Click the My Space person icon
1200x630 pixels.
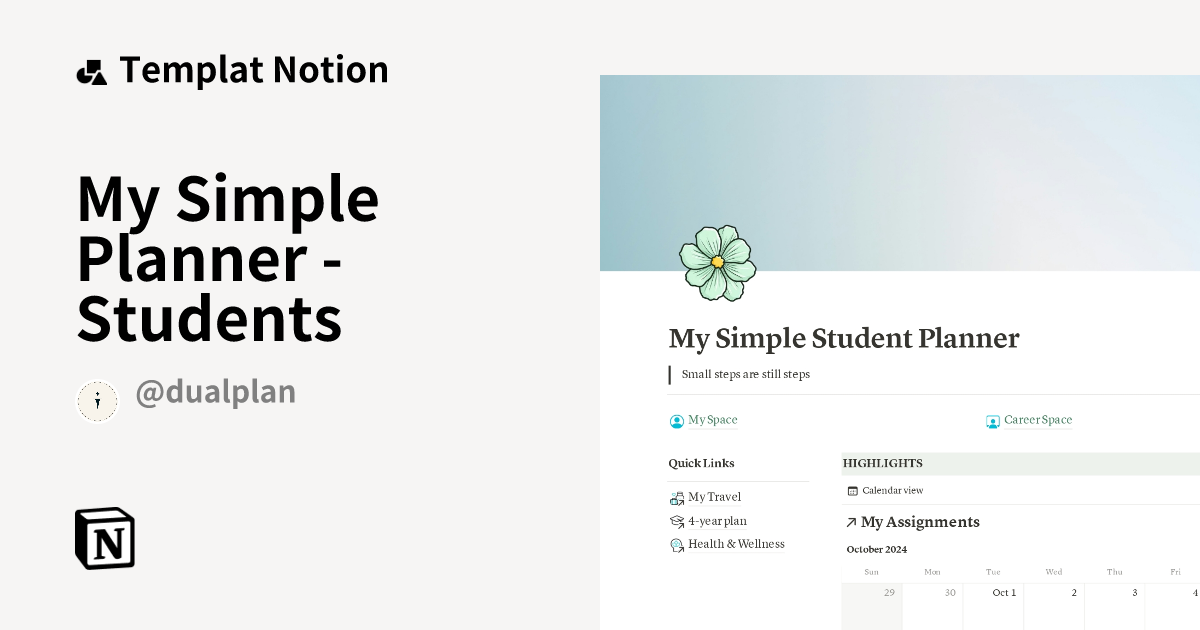[676, 420]
